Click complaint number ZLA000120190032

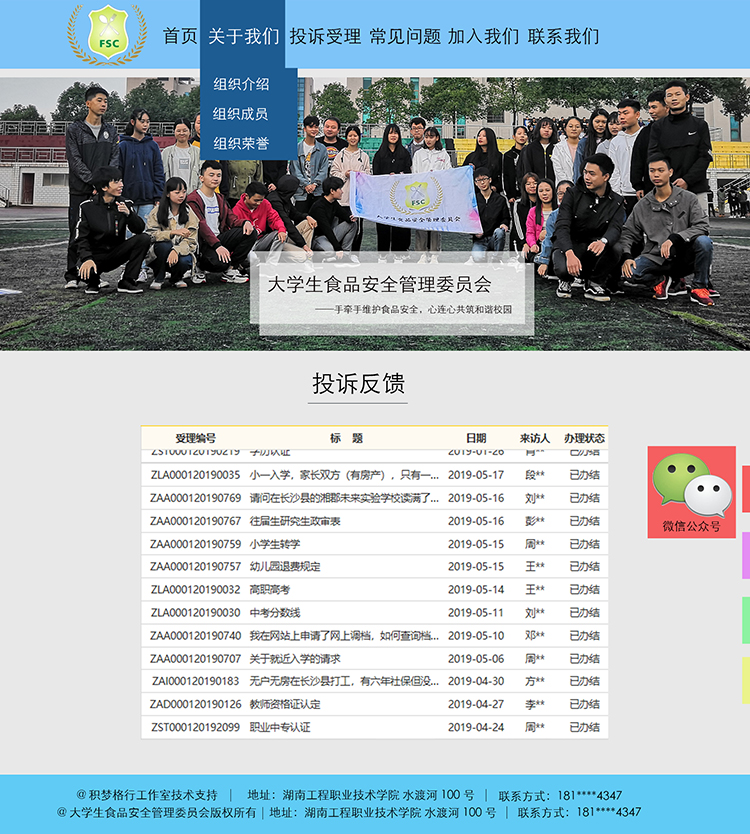[196, 590]
